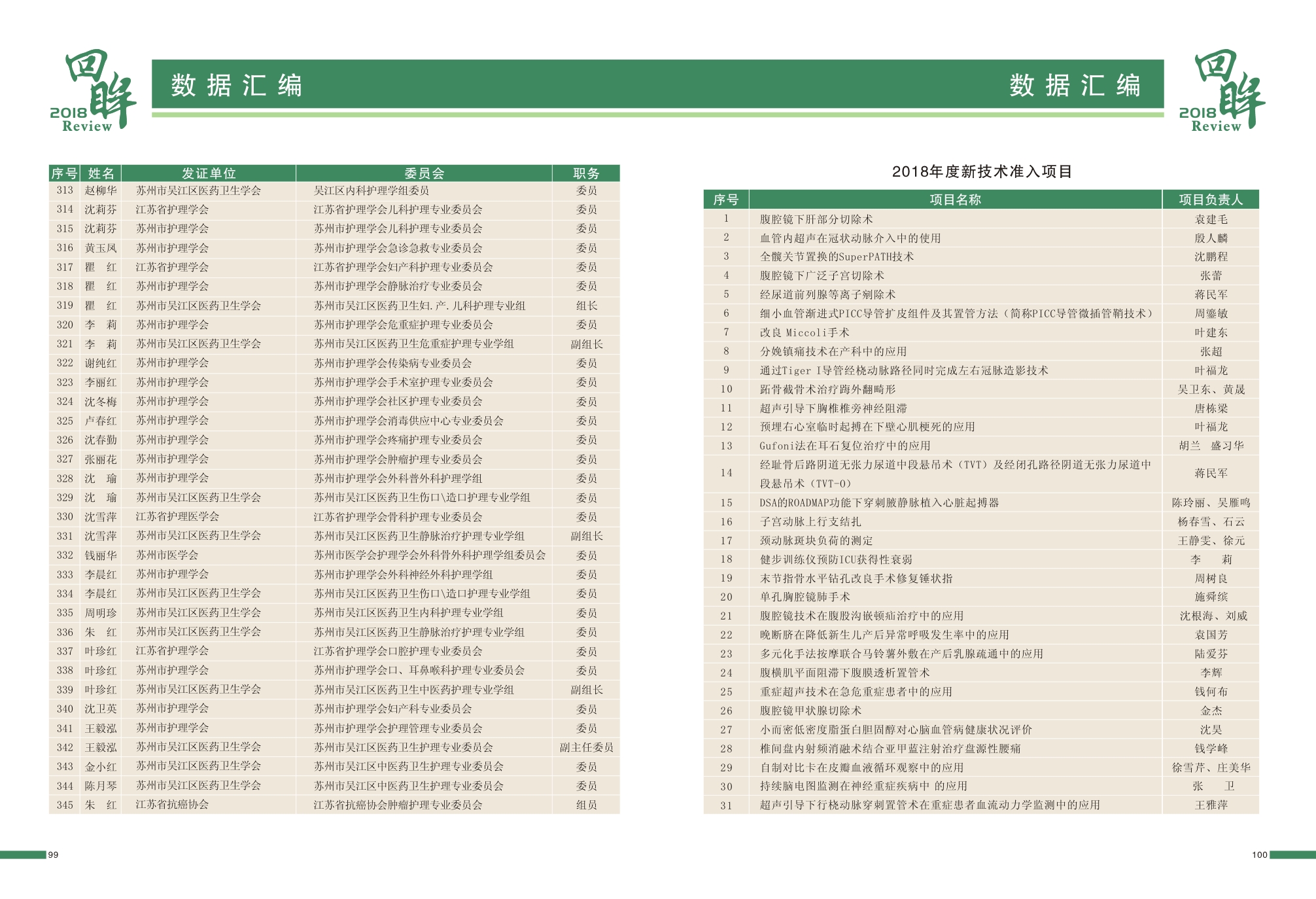Click the 副主任委员 cell in row 342

click(x=586, y=747)
